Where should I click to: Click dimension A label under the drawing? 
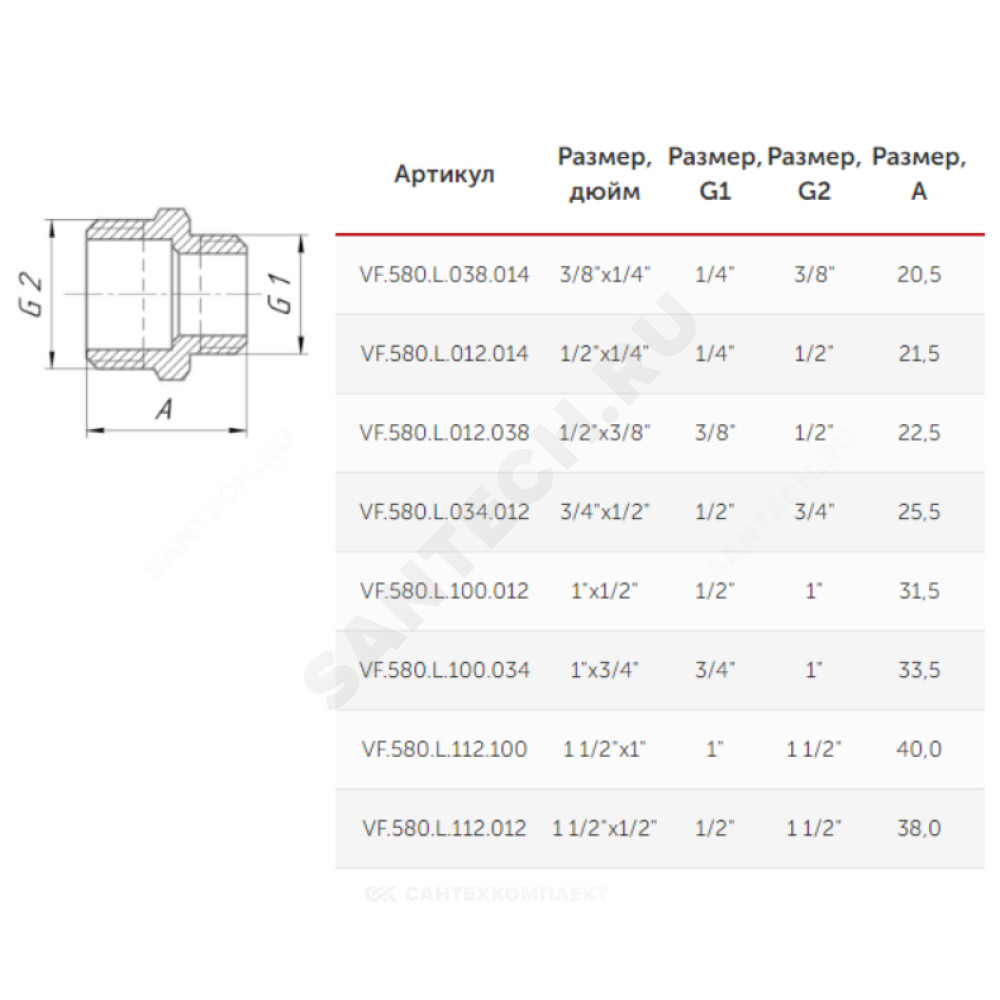pyautogui.click(x=165, y=409)
